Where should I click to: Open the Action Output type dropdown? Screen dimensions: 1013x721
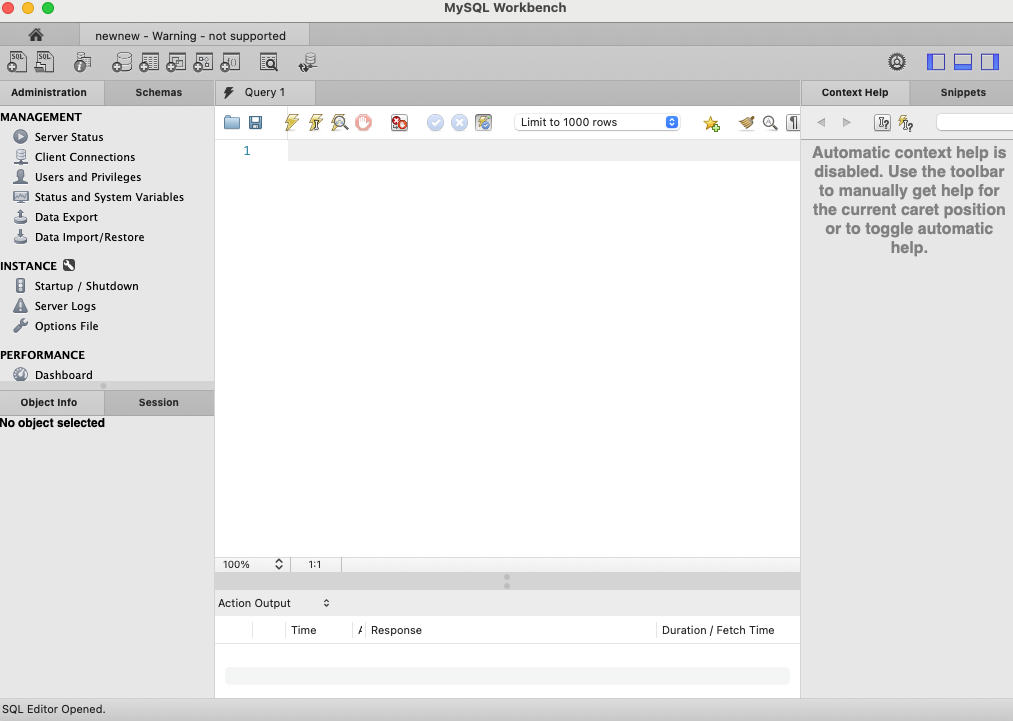coord(275,603)
